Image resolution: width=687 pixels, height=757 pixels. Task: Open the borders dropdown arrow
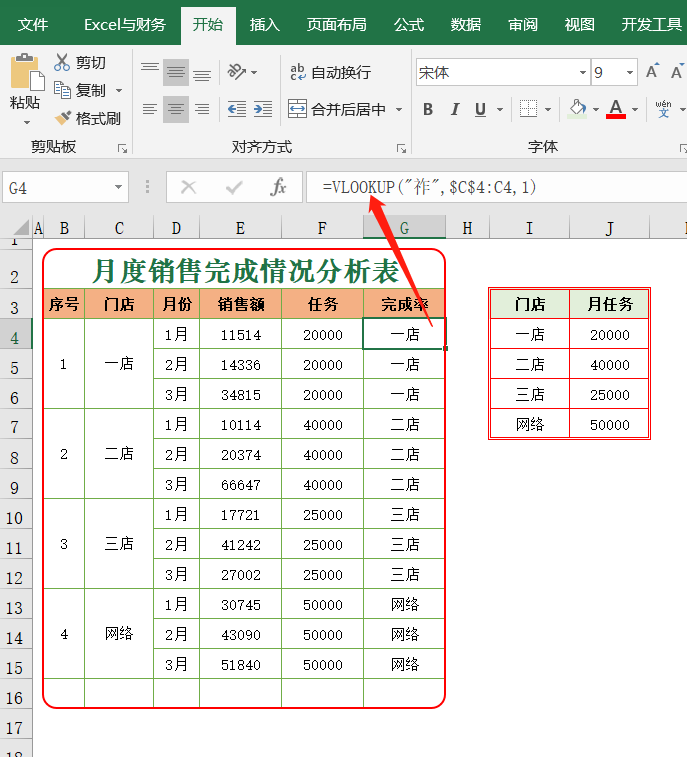click(x=547, y=110)
